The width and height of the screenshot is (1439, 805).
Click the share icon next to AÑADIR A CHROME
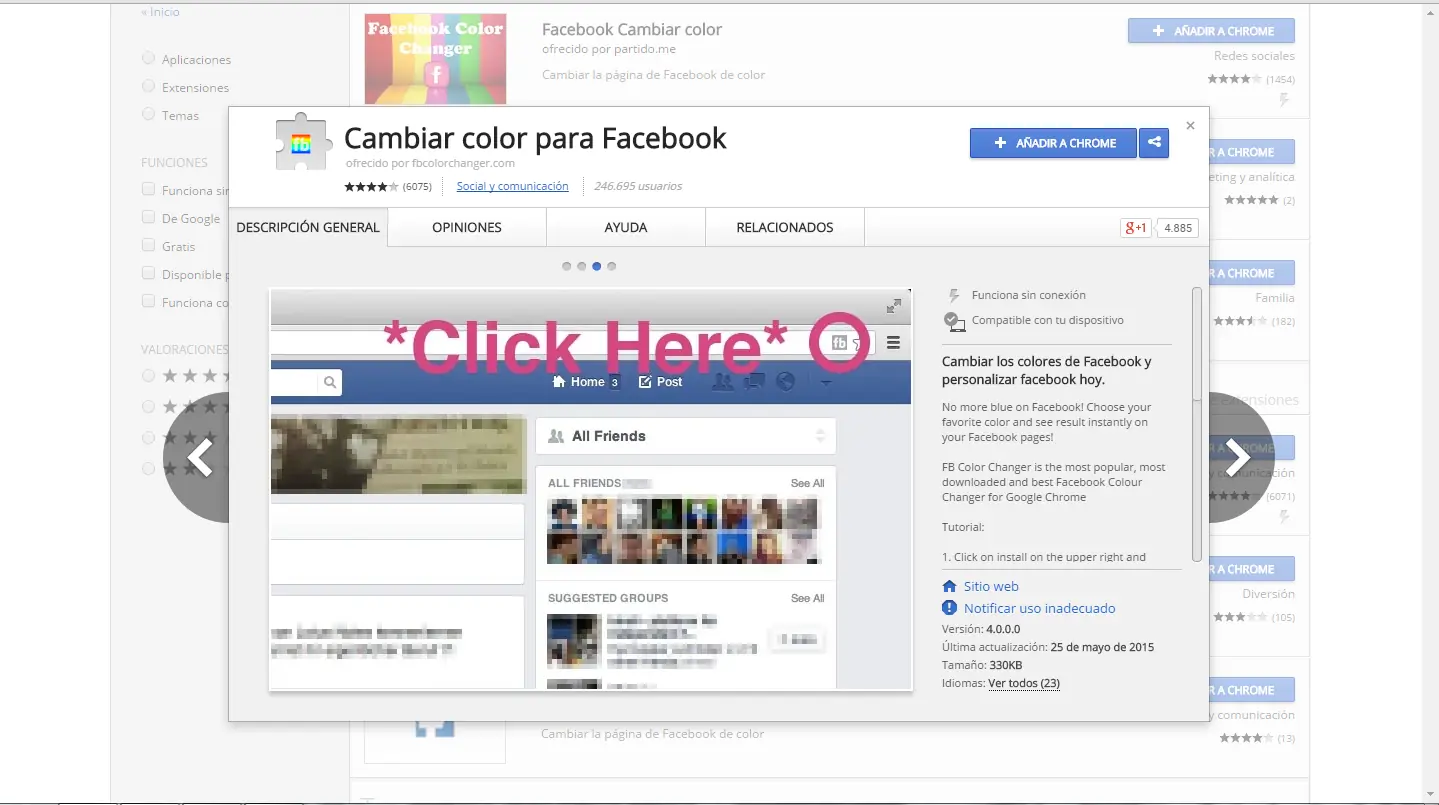(x=1154, y=143)
